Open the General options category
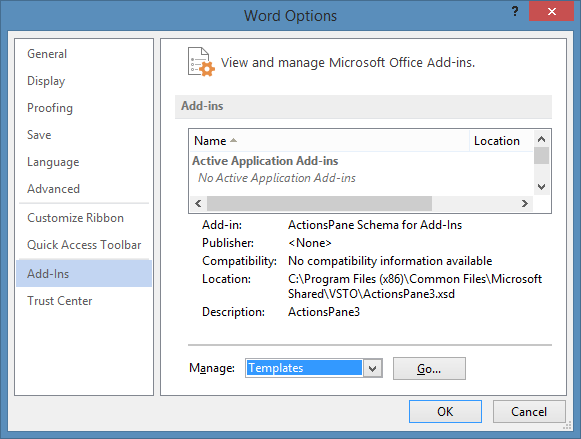This screenshot has width=581, height=439. click(84, 54)
